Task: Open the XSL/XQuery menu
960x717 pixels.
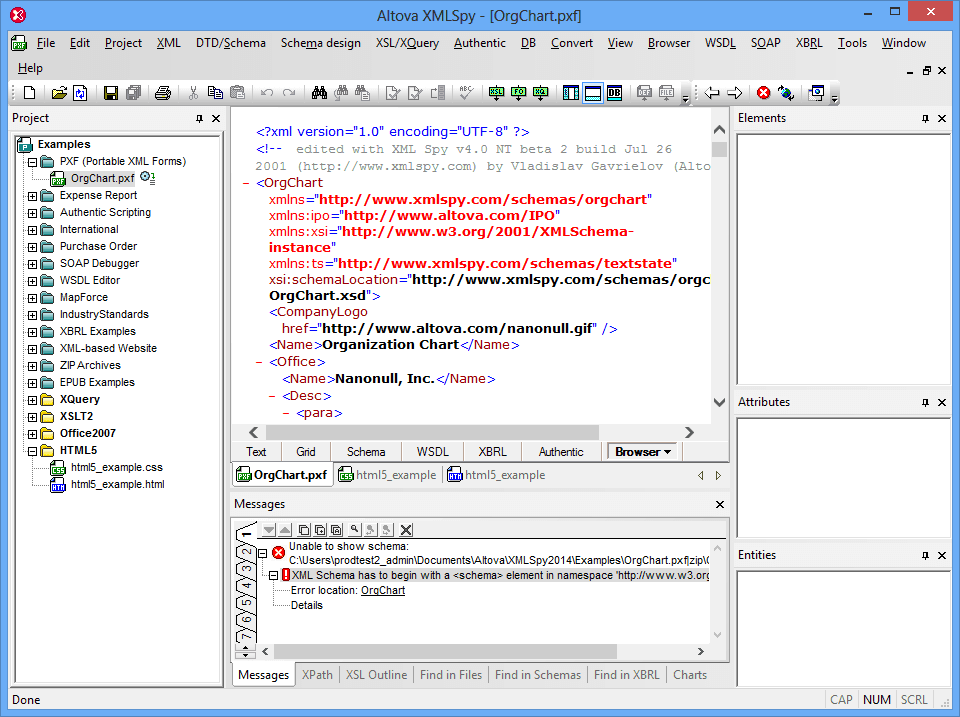Action: pyautogui.click(x=407, y=43)
